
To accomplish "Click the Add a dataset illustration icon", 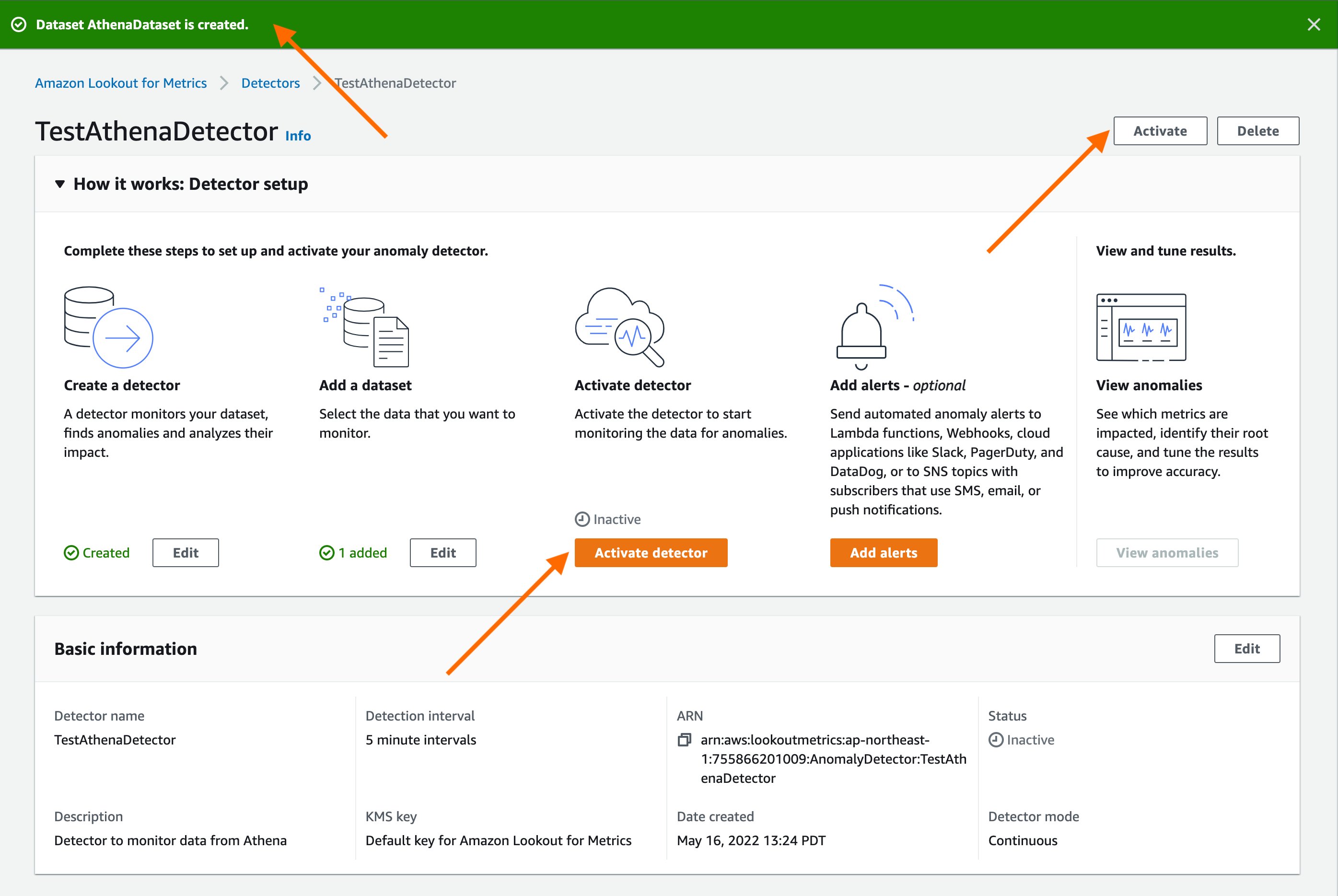I will pyautogui.click(x=365, y=327).
